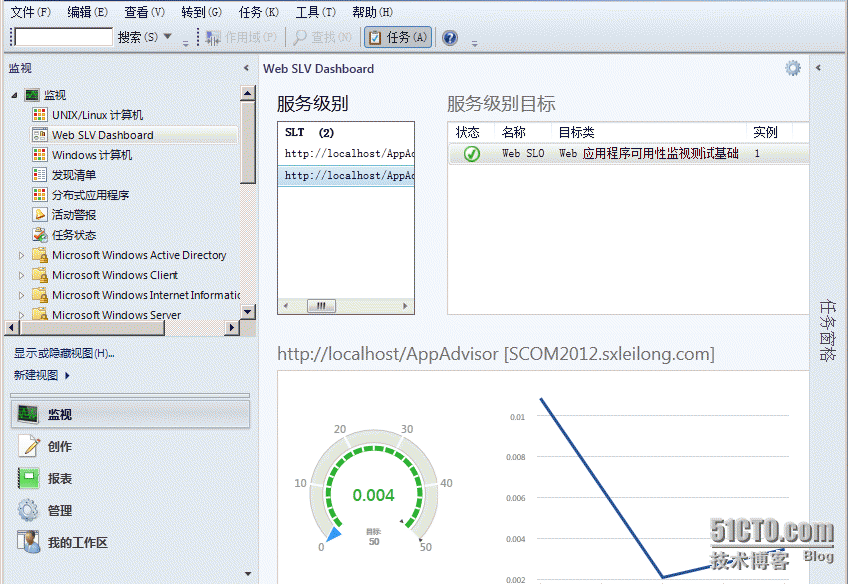Click Microsoft Windows Active Directory folder icon
The image size is (848, 584).
pos(40,255)
